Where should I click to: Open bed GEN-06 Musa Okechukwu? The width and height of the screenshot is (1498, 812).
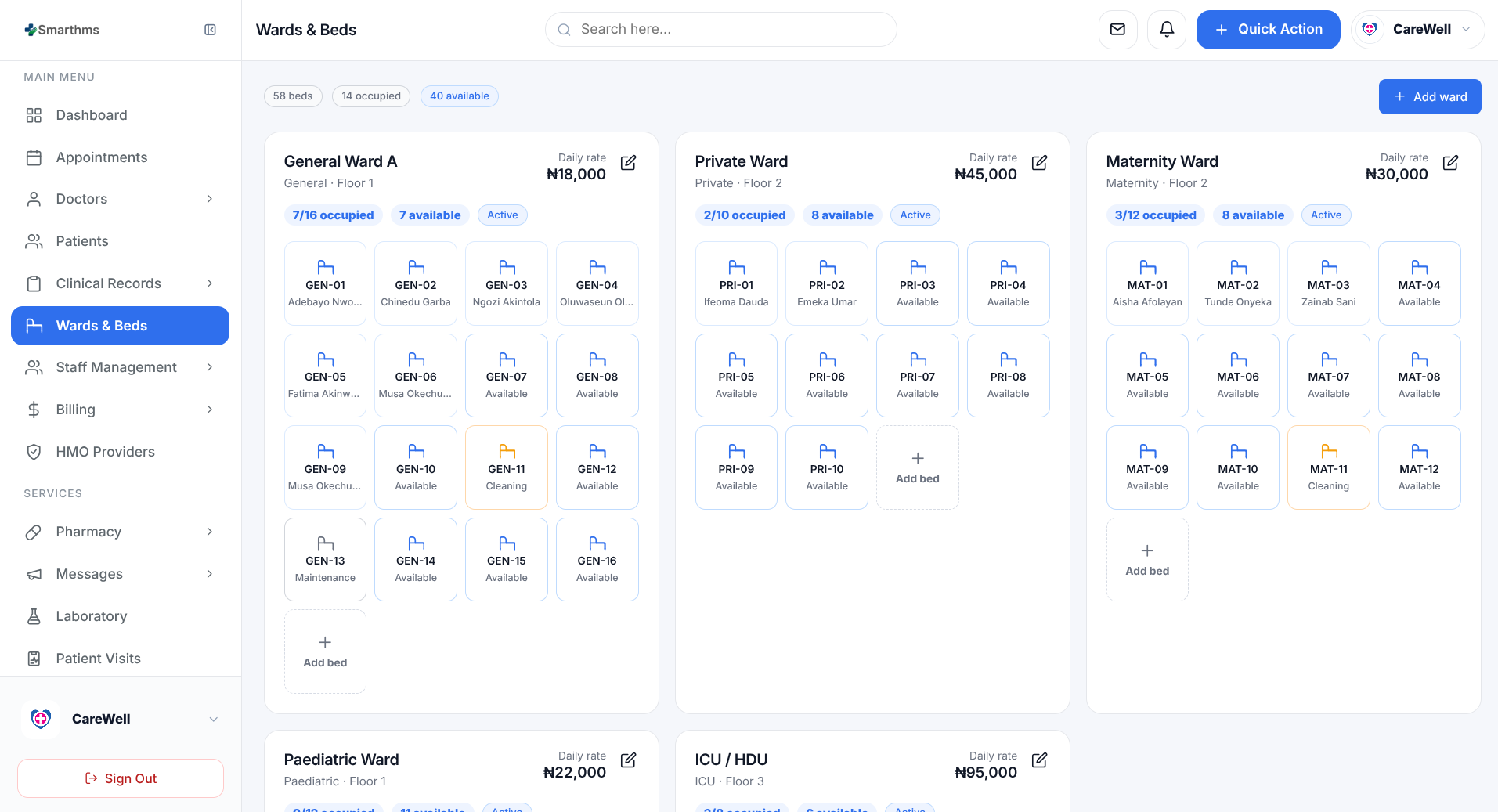pos(416,375)
